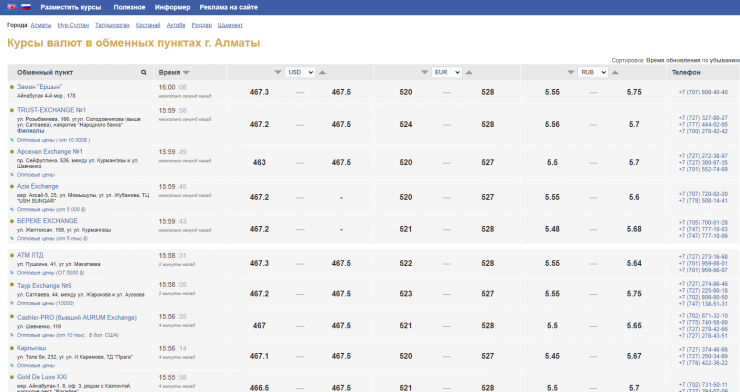Click the green status dot beside Заман "Ершын"

[12, 87]
